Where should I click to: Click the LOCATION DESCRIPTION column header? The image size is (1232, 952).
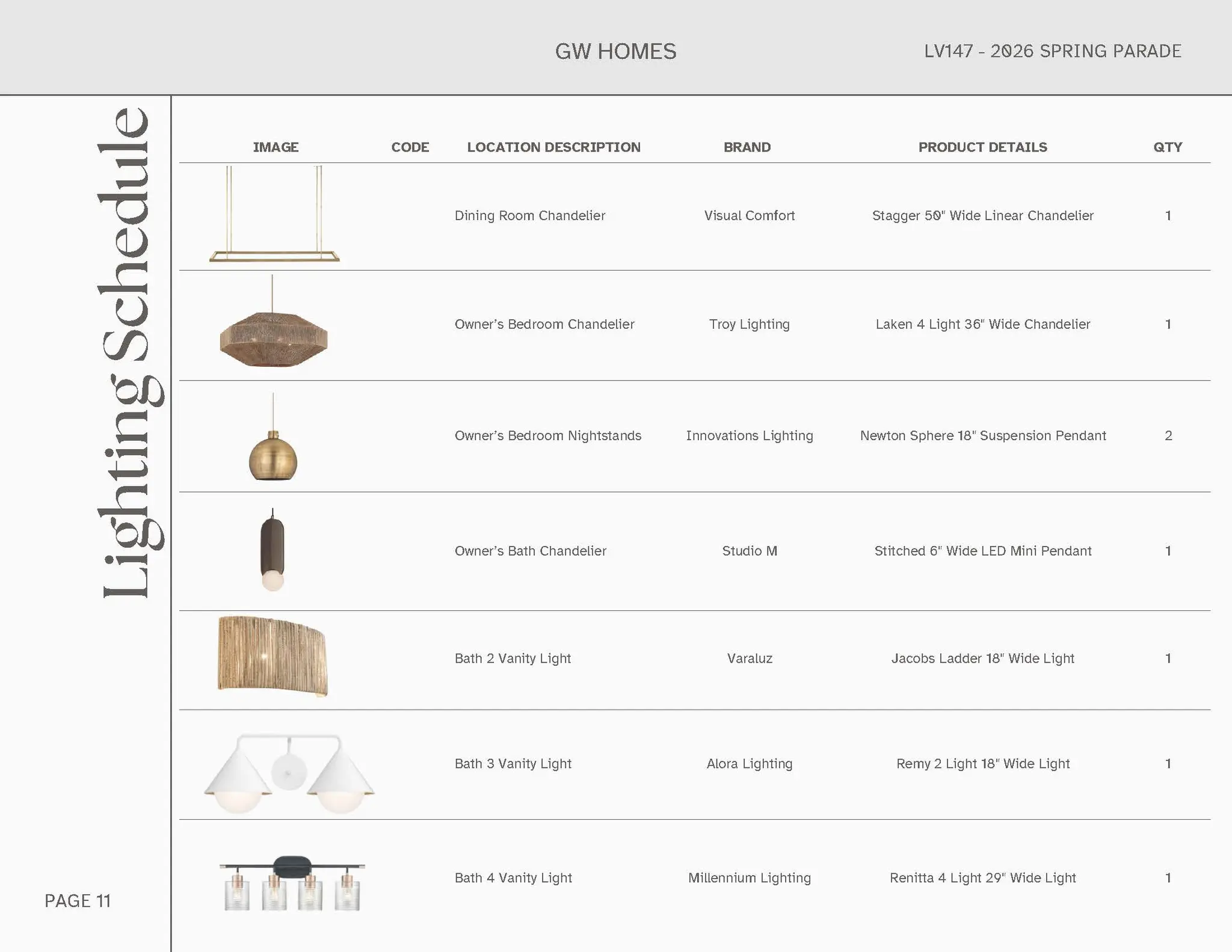pos(553,147)
